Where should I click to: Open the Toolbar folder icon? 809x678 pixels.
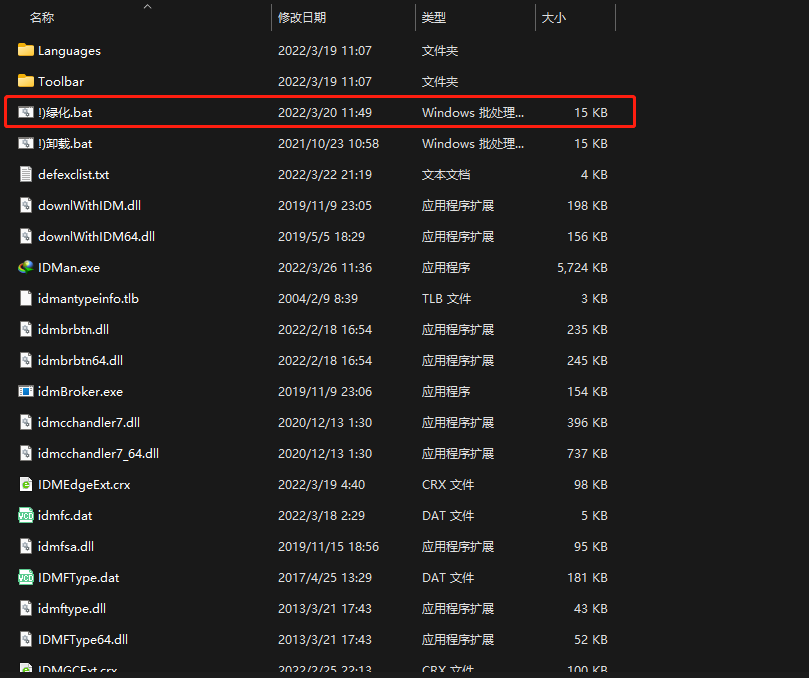click(x=26, y=81)
